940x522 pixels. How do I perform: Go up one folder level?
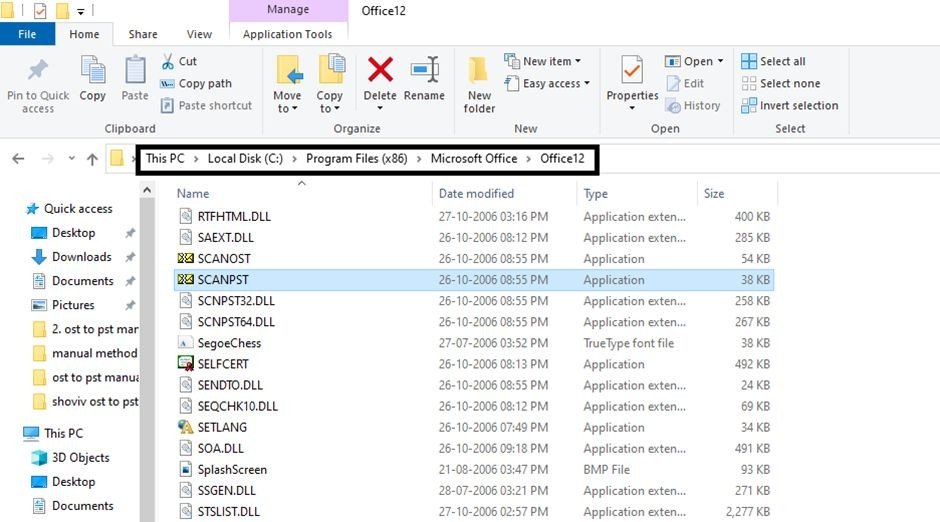click(x=92, y=159)
